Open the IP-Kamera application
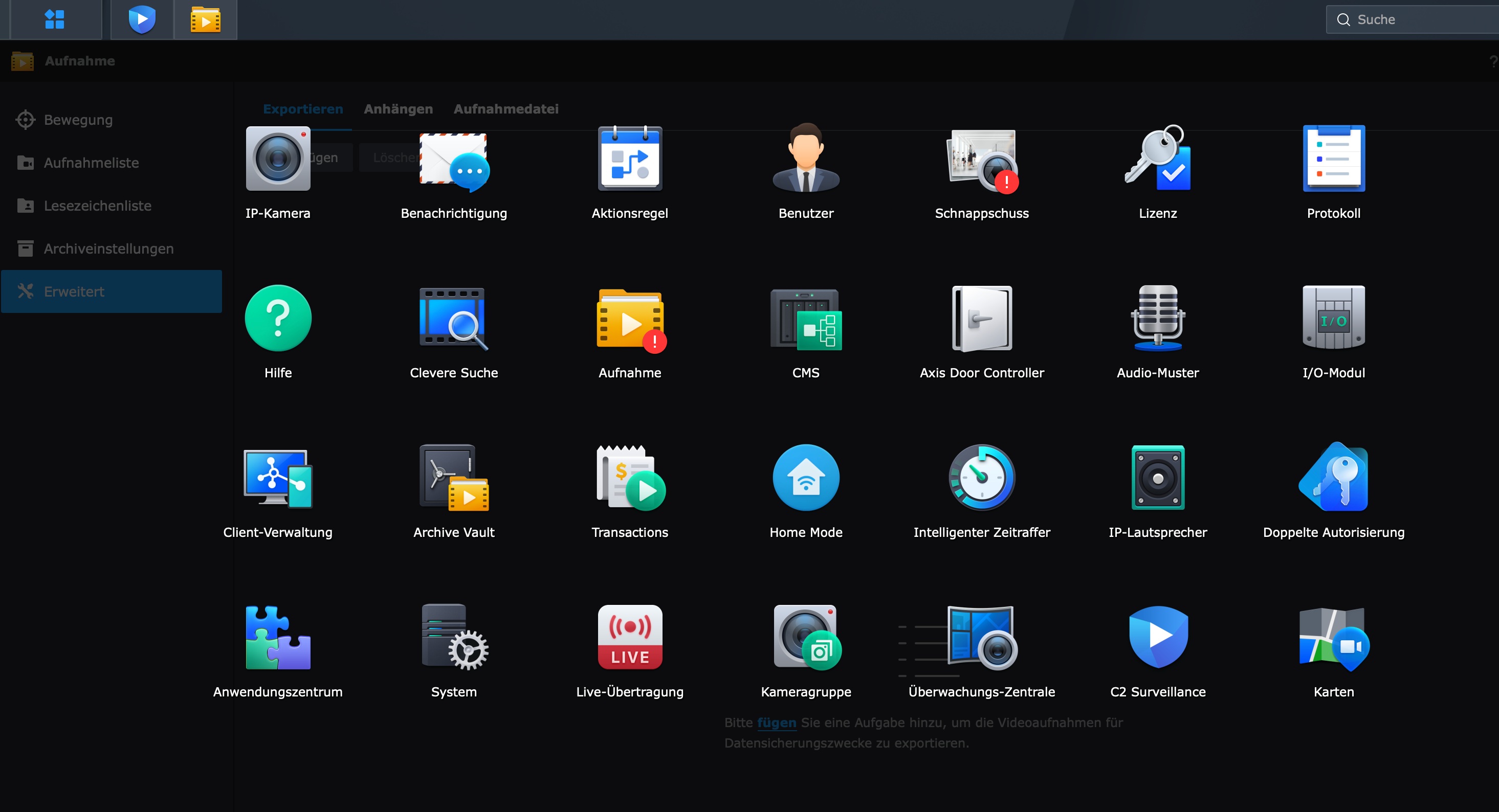 [278, 159]
